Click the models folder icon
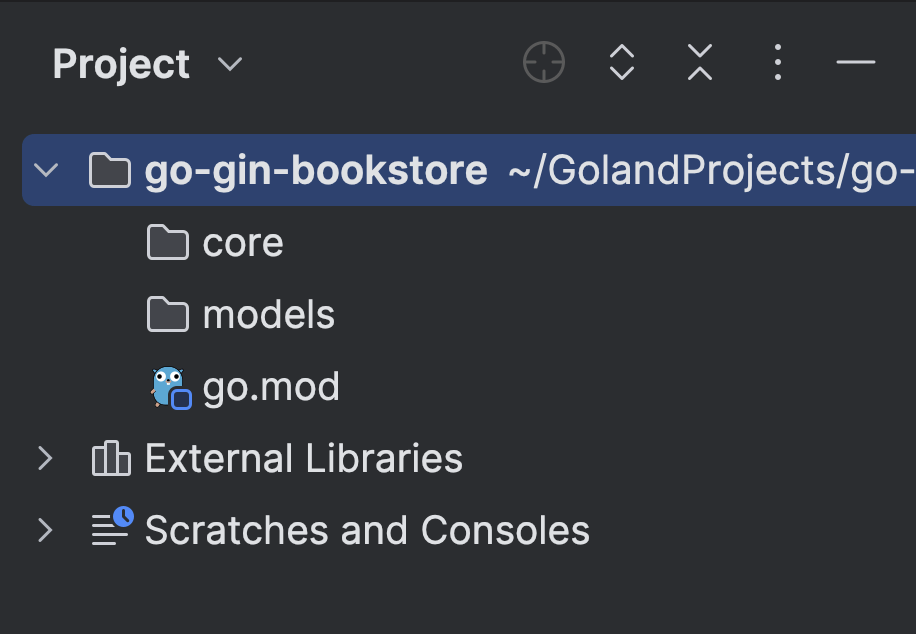Image resolution: width=916 pixels, height=634 pixels. (167, 315)
